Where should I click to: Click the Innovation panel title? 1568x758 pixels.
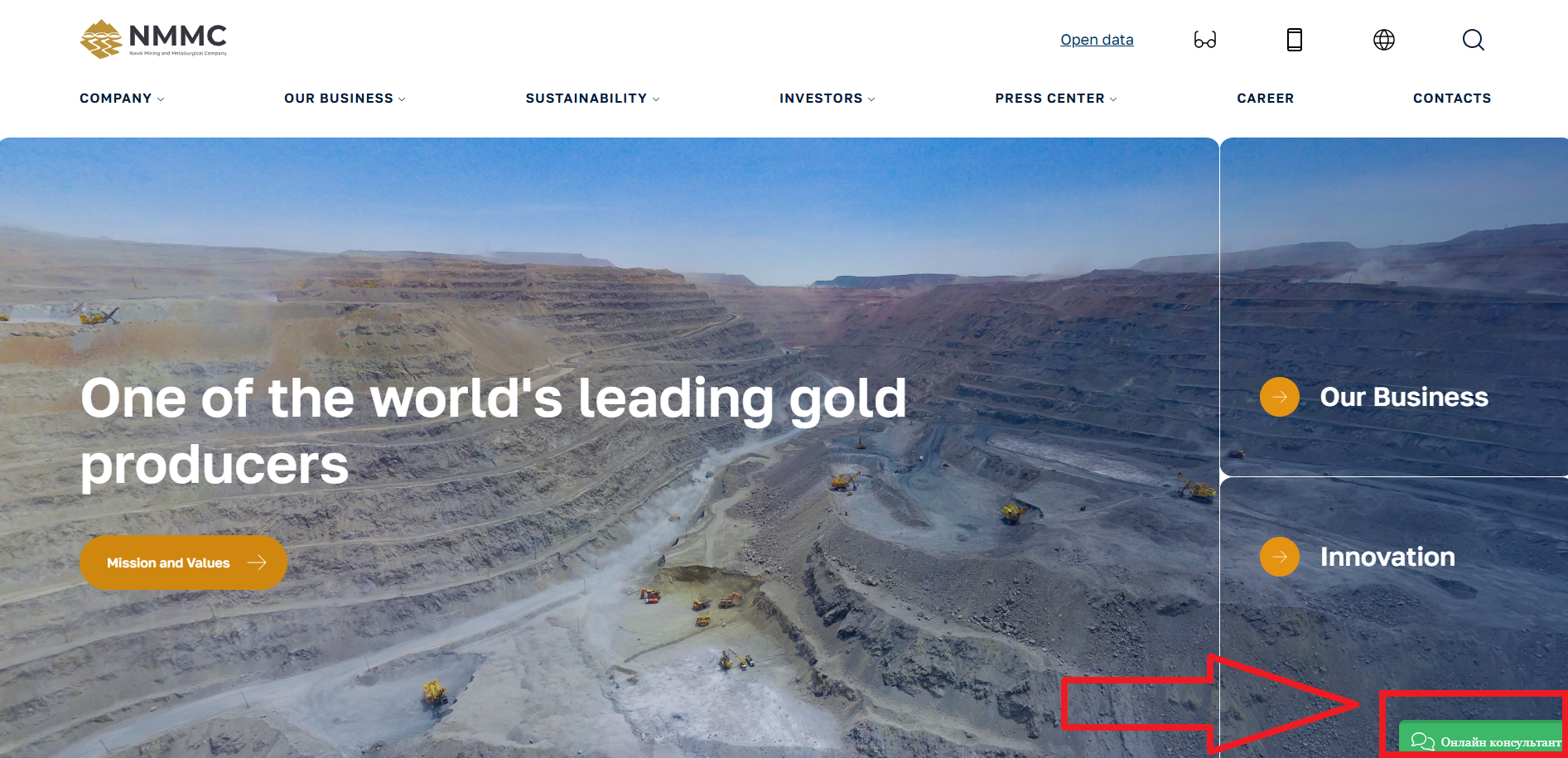pyautogui.click(x=1387, y=557)
